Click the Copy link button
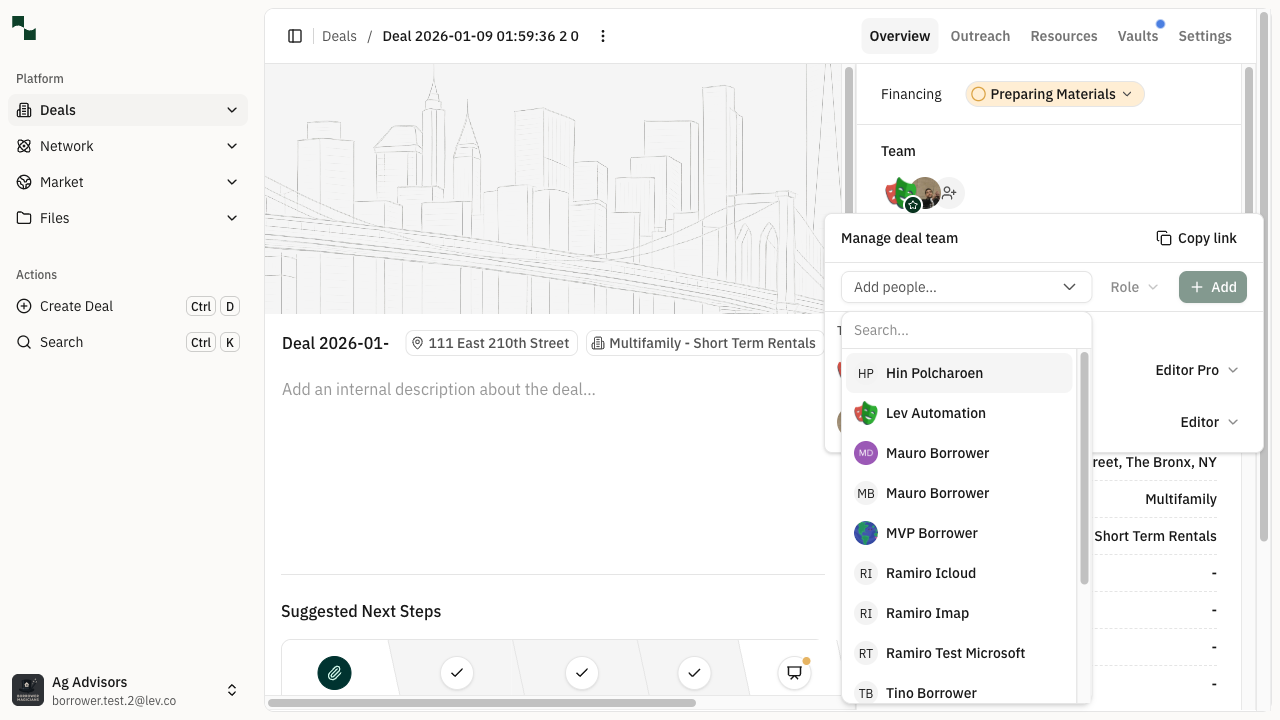The height and width of the screenshot is (720, 1280). point(1196,238)
